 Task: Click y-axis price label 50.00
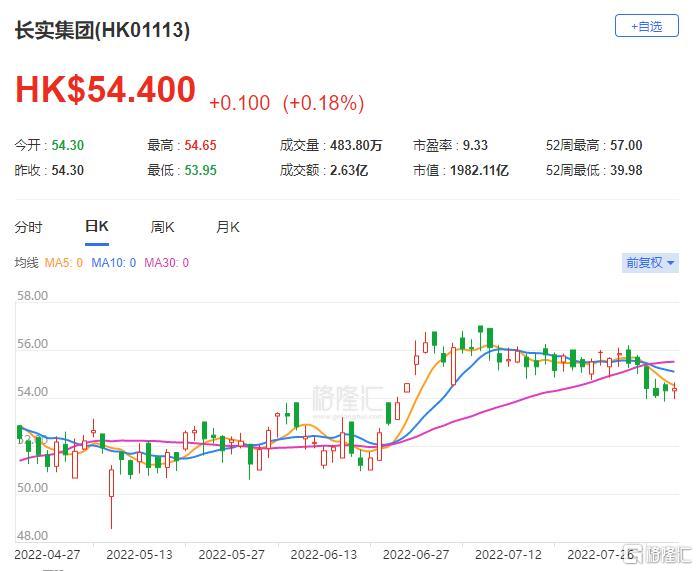tap(32, 488)
